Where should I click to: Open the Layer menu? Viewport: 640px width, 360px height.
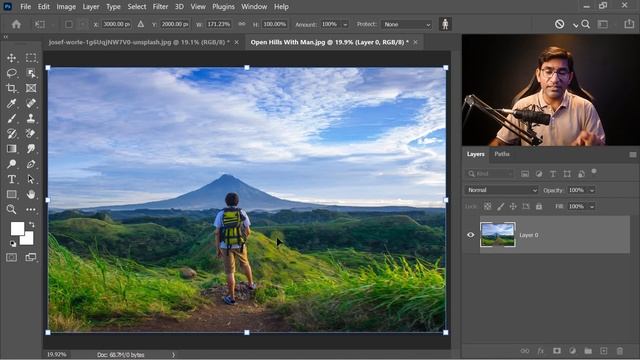91,7
